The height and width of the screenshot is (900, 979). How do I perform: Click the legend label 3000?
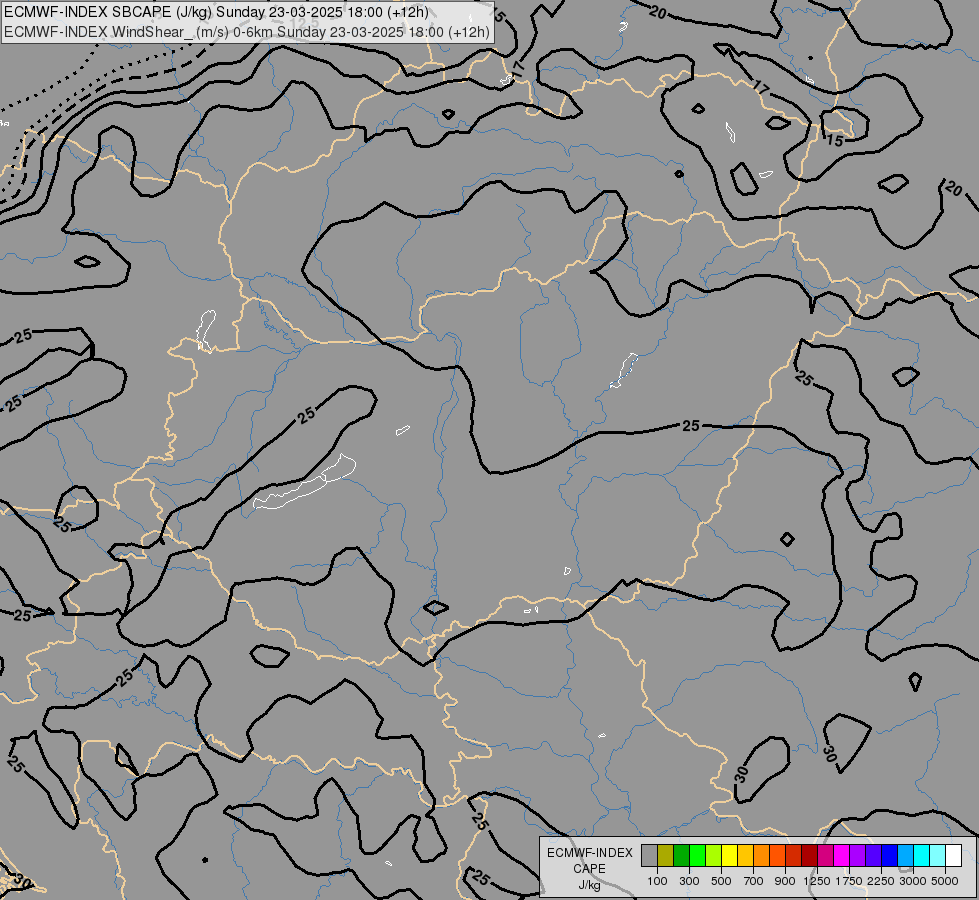pyautogui.click(x=913, y=881)
